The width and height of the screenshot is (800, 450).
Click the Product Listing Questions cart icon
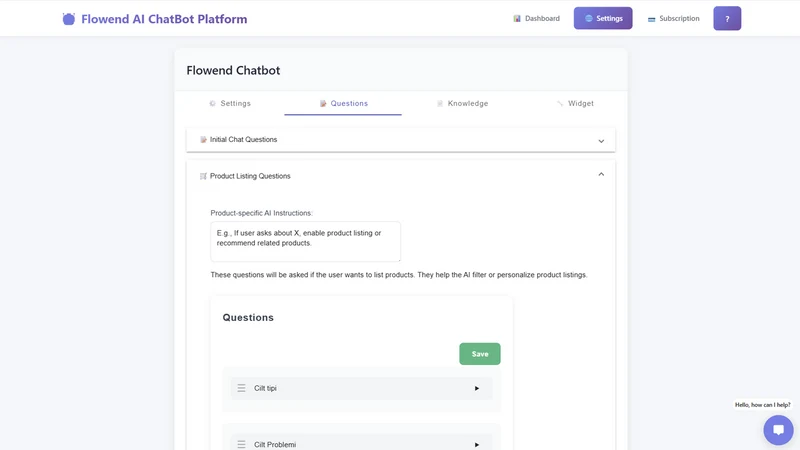point(203,176)
